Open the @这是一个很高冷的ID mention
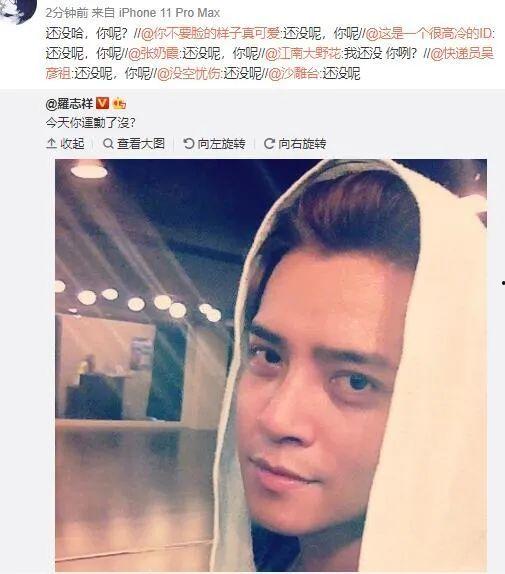Image resolution: width=505 pixels, height=574 pixels. click(430, 34)
